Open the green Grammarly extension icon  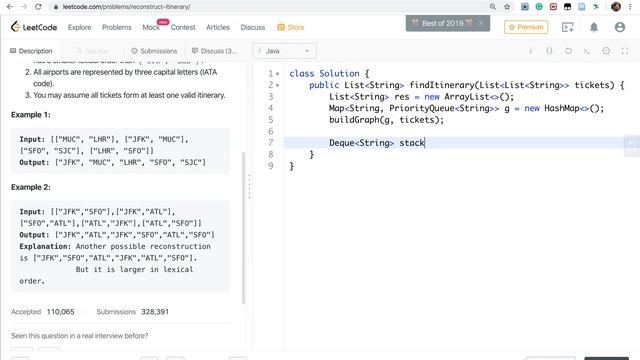[539, 7]
